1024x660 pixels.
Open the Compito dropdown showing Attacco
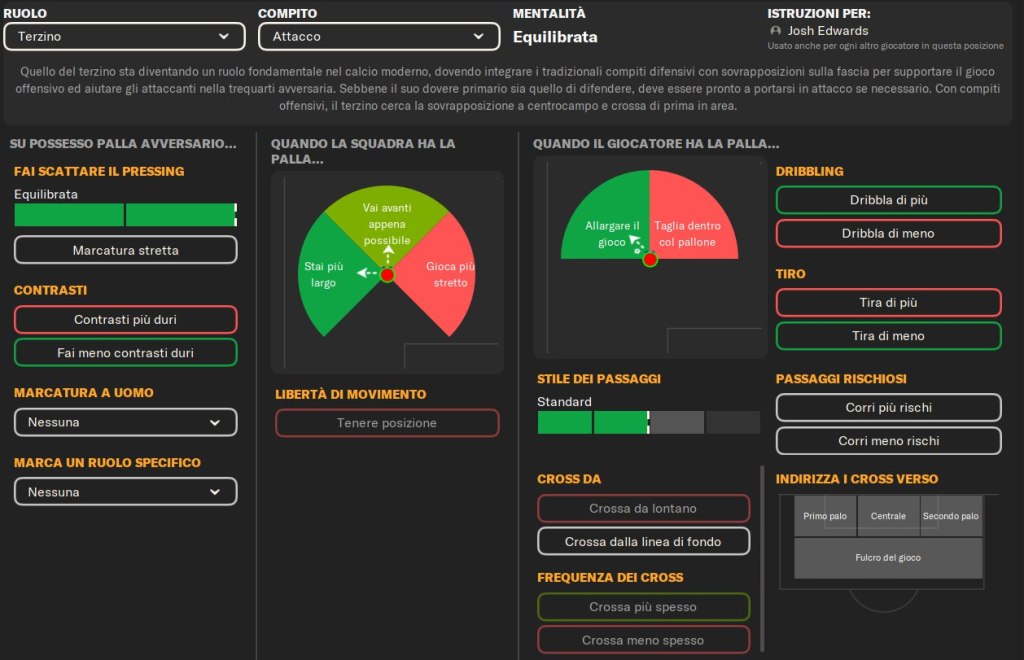pyautogui.click(x=379, y=37)
